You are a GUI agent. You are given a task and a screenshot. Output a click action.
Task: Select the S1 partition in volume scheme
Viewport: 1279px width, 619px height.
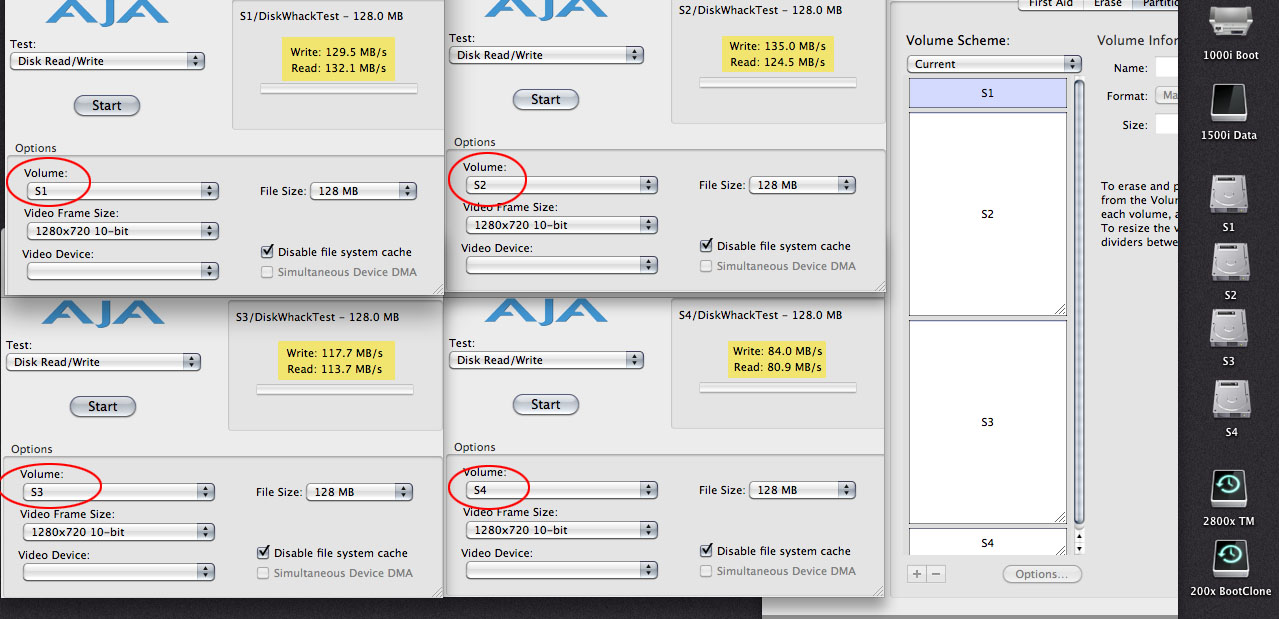tap(988, 93)
